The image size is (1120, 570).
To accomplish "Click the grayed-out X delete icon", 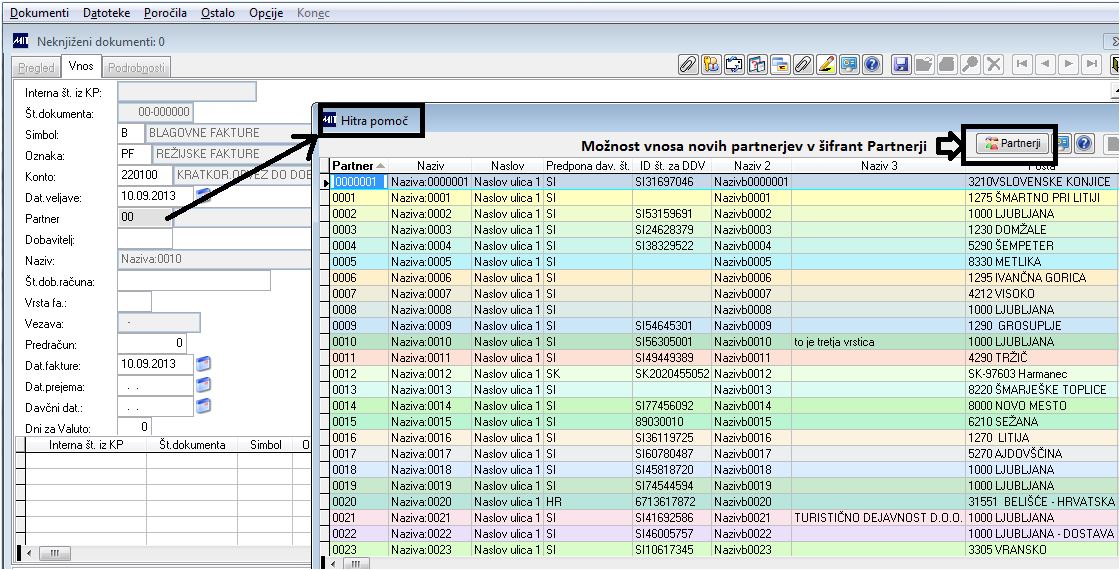I will pyautogui.click(x=992, y=64).
